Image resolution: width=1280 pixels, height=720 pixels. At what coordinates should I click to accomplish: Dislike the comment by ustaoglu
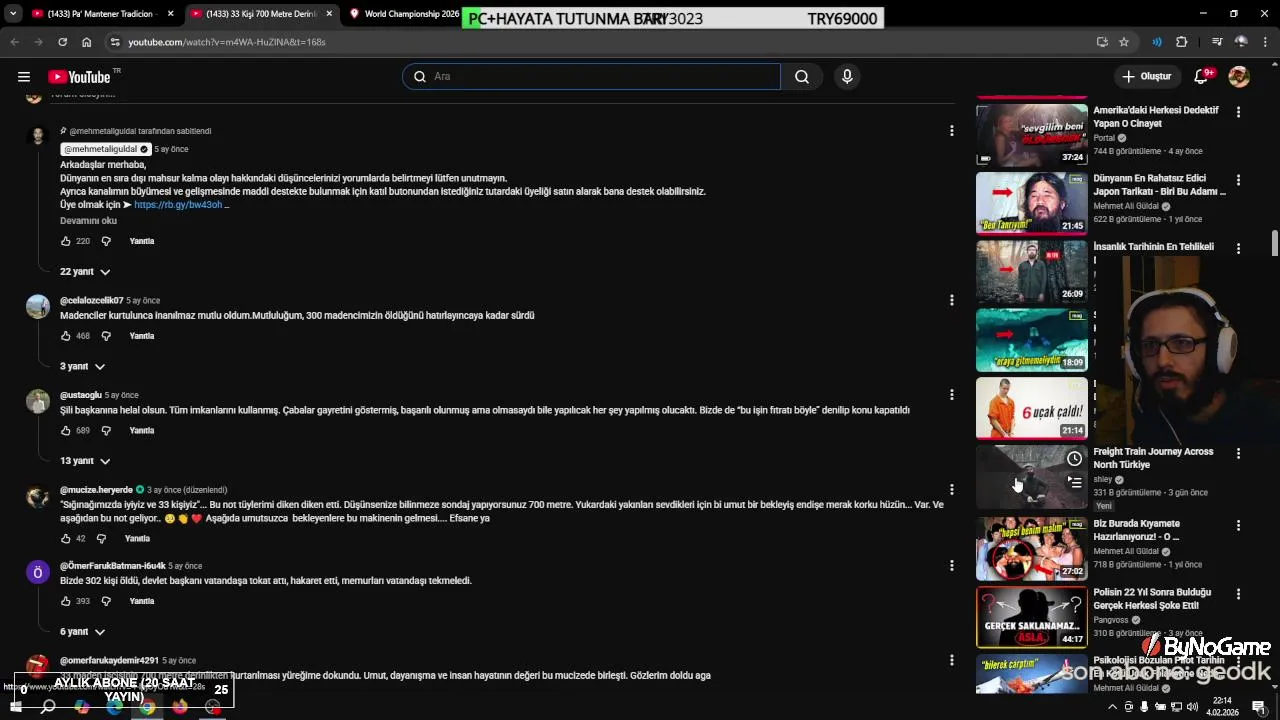(x=106, y=430)
